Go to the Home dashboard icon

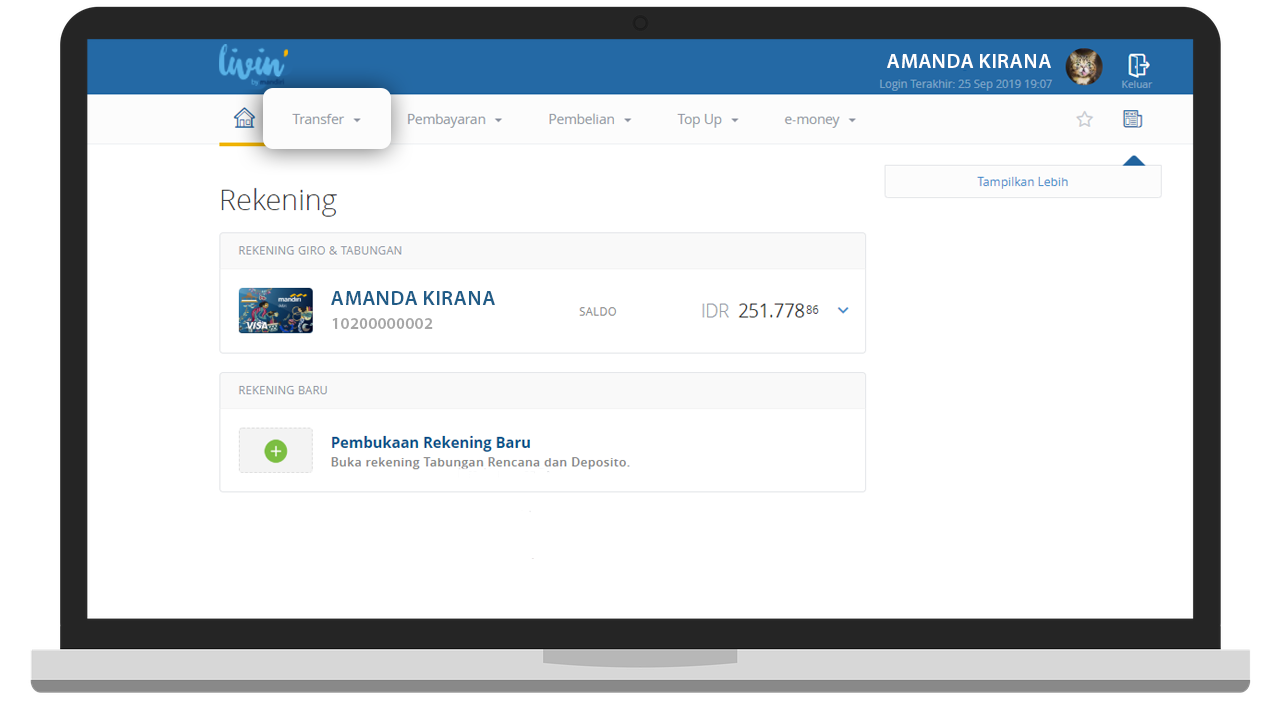point(244,119)
